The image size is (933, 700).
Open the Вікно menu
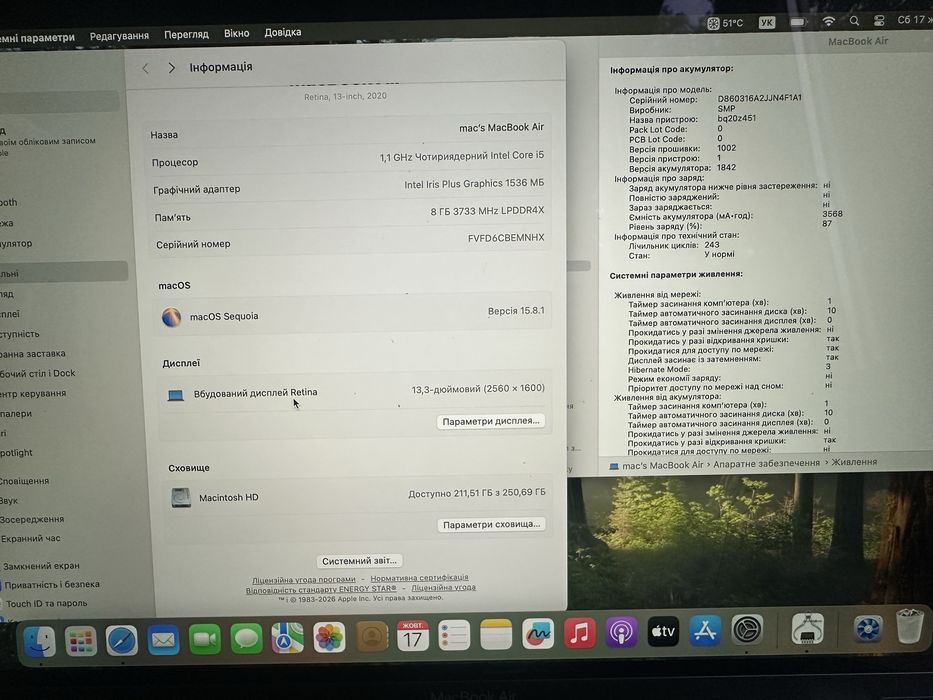[x=236, y=33]
